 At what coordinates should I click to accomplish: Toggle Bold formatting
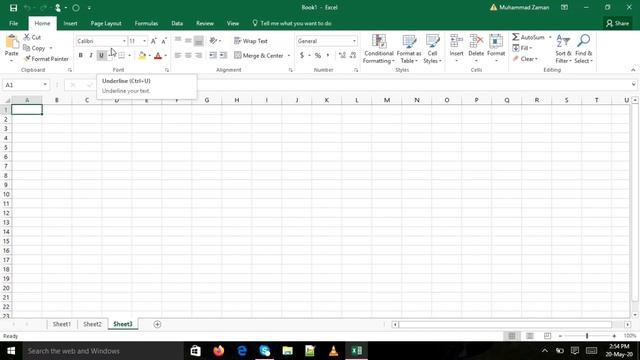pyautogui.click(x=80, y=56)
